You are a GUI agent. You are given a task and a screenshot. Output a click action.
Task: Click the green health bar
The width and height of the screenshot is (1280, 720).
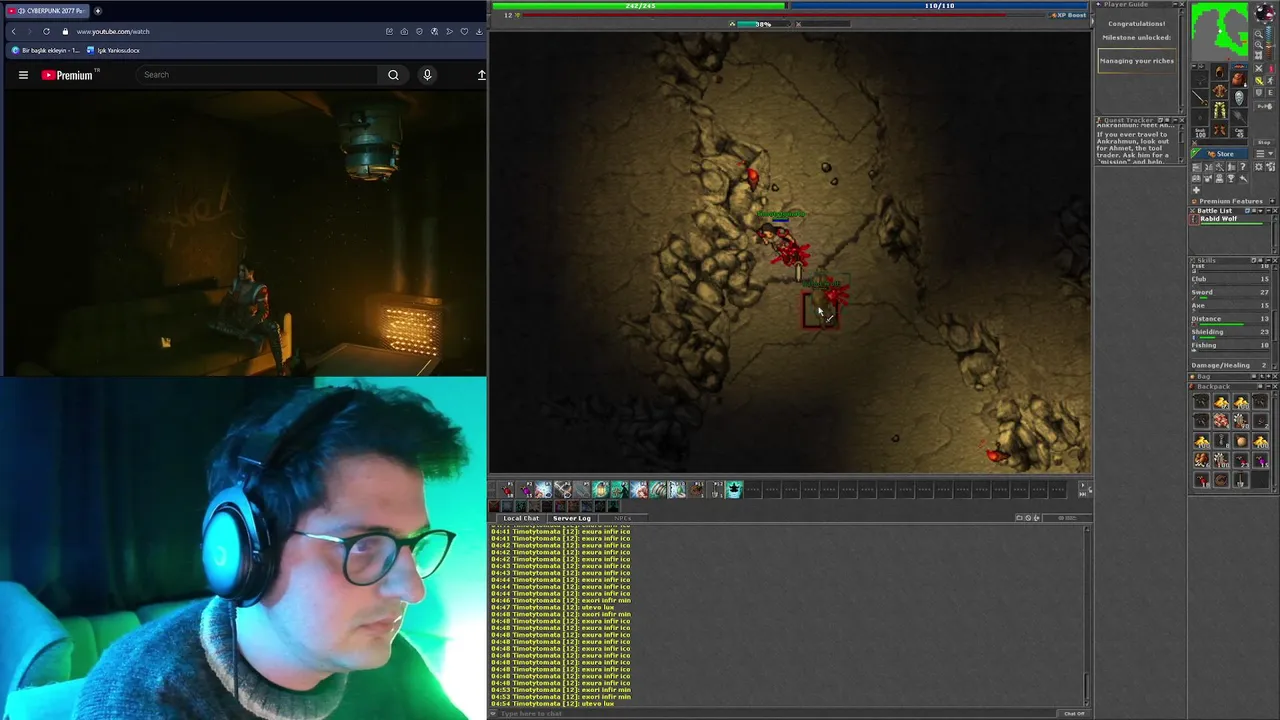638,6
